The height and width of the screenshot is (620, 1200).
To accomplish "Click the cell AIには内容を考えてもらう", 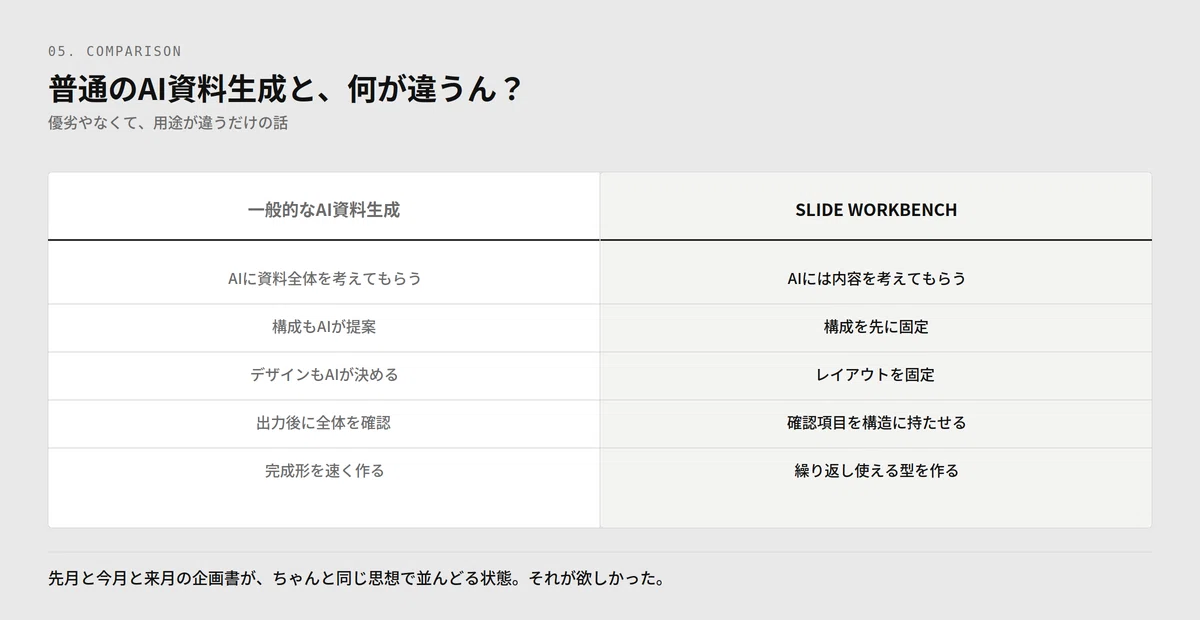I will (876, 279).
